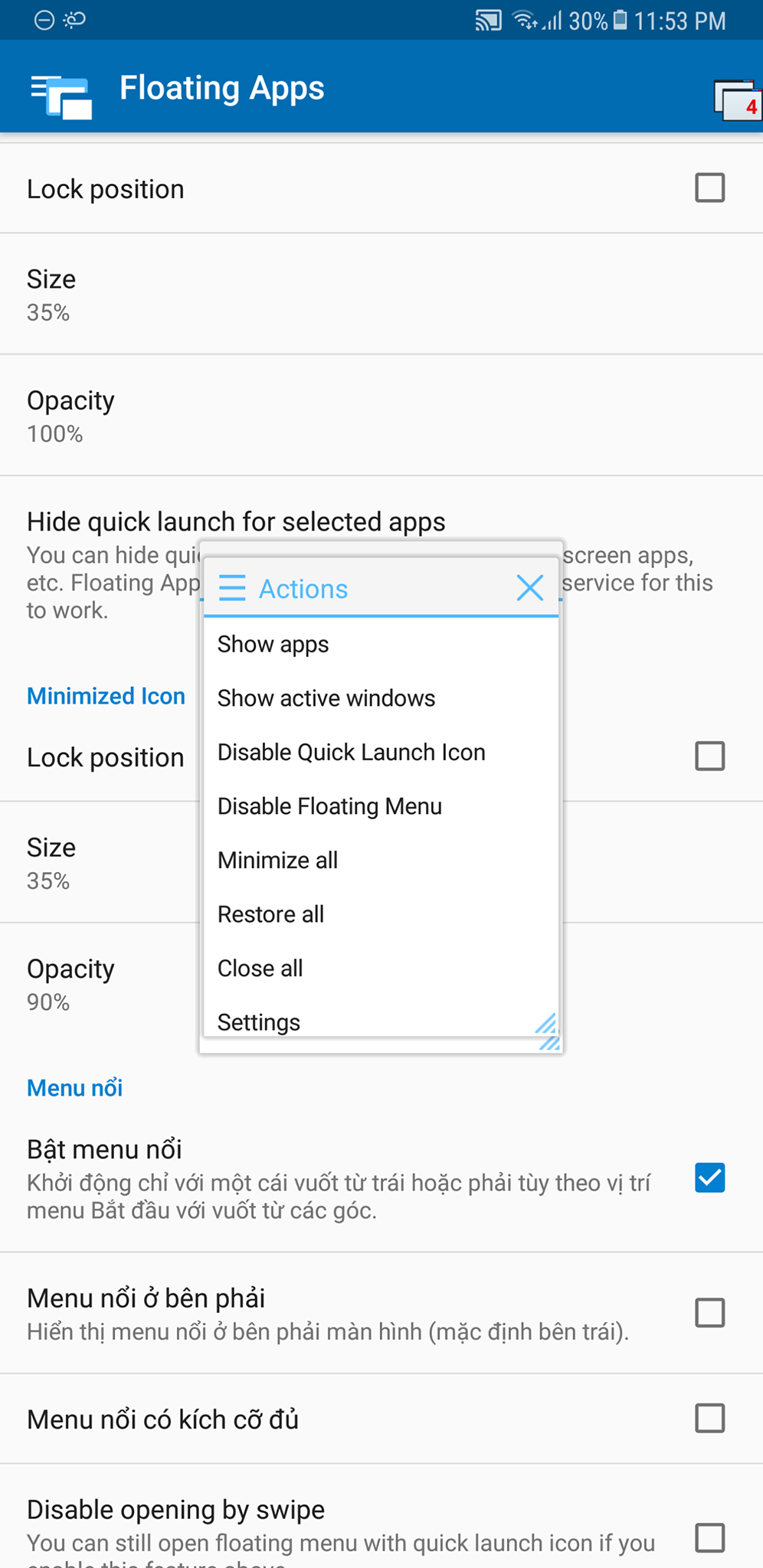Choose Close all from Actions menu
Image resolution: width=763 pixels, height=1568 pixels.
(260, 969)
